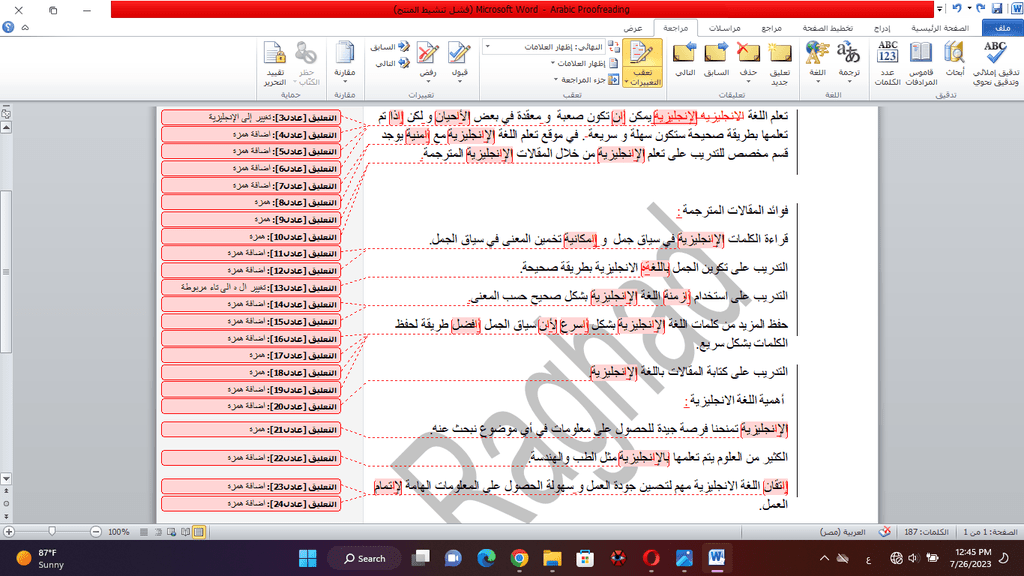This screenshot has height=576, width=1024.
Task: Go to Previous change (السابق) in changes group
Action: point(390,47)
